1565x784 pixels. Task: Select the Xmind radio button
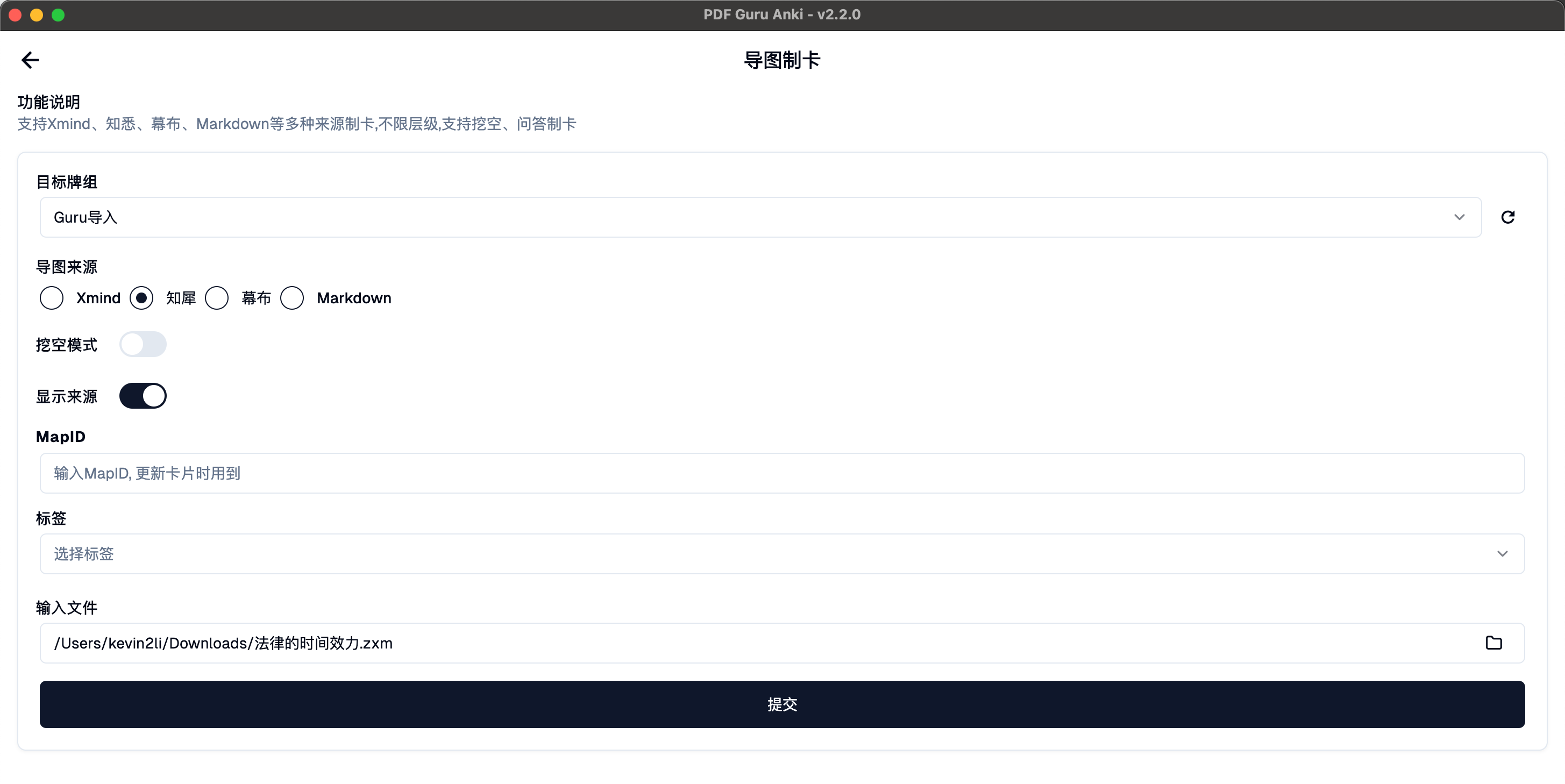[52, 298]
